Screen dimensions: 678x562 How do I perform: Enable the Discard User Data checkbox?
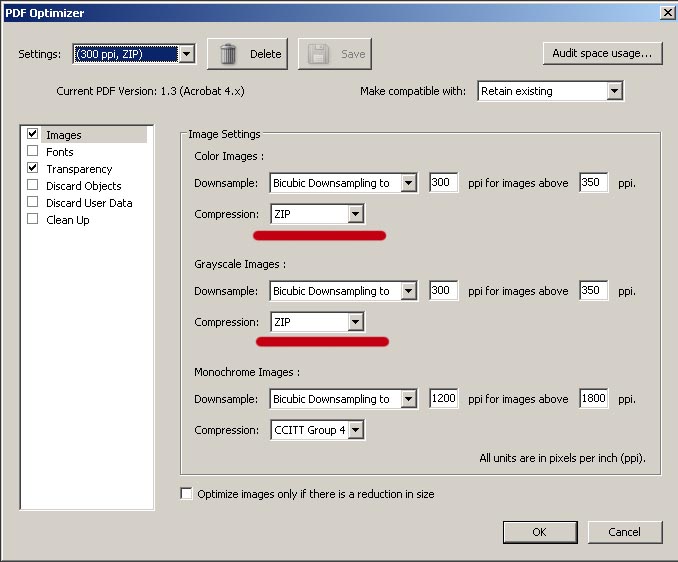(32, 202)
